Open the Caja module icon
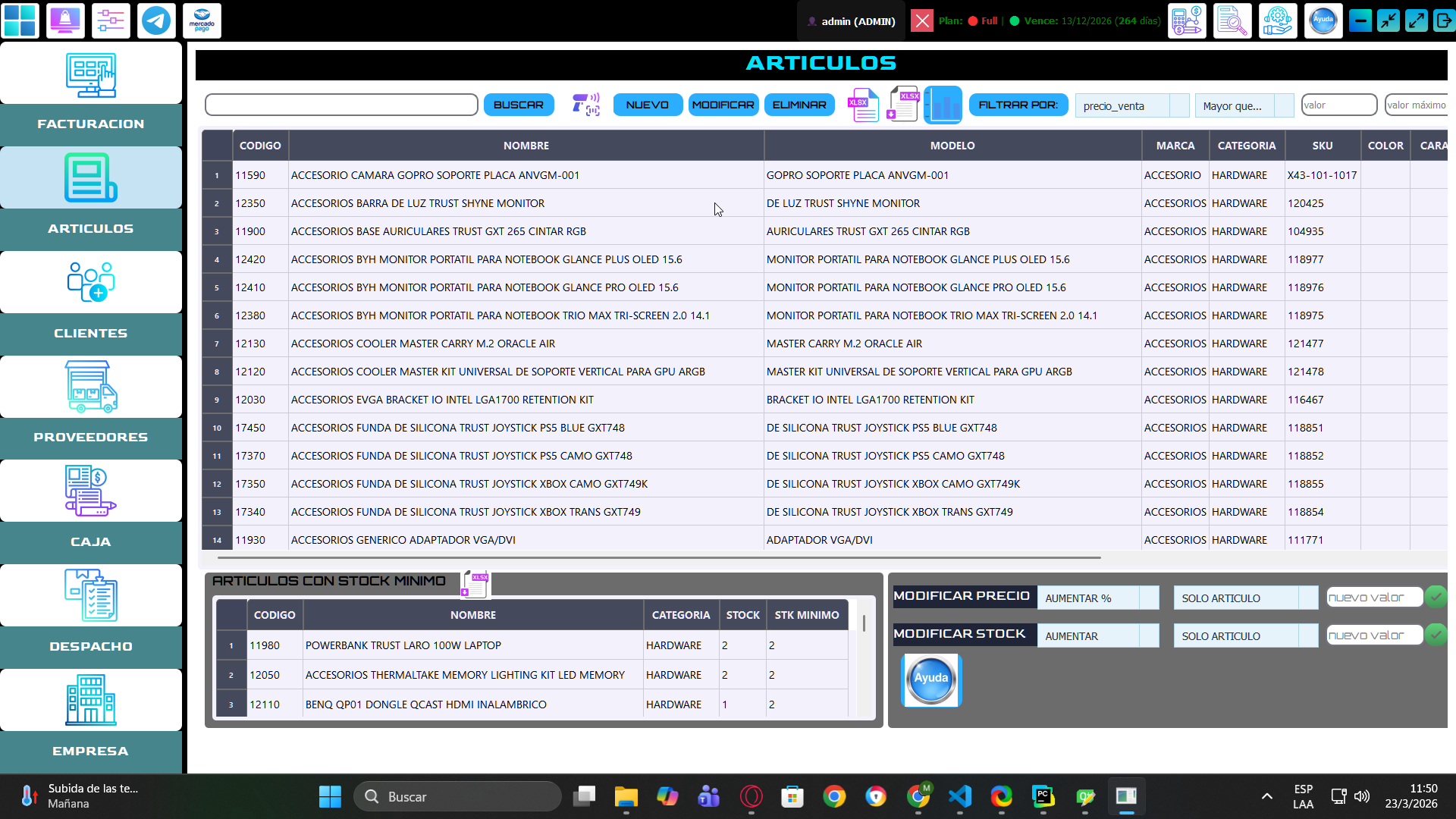This screenshot has width=1456, height=819. (x=91, y=491)
